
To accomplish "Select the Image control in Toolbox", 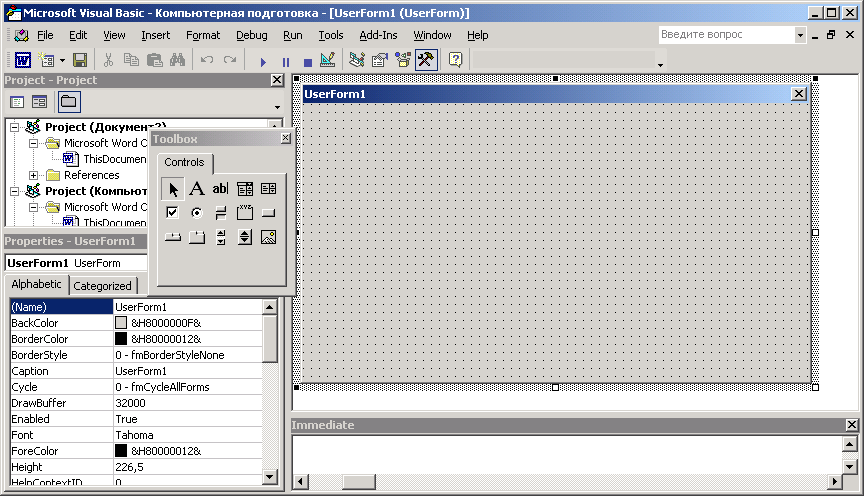I will click(x=269, y=237).
